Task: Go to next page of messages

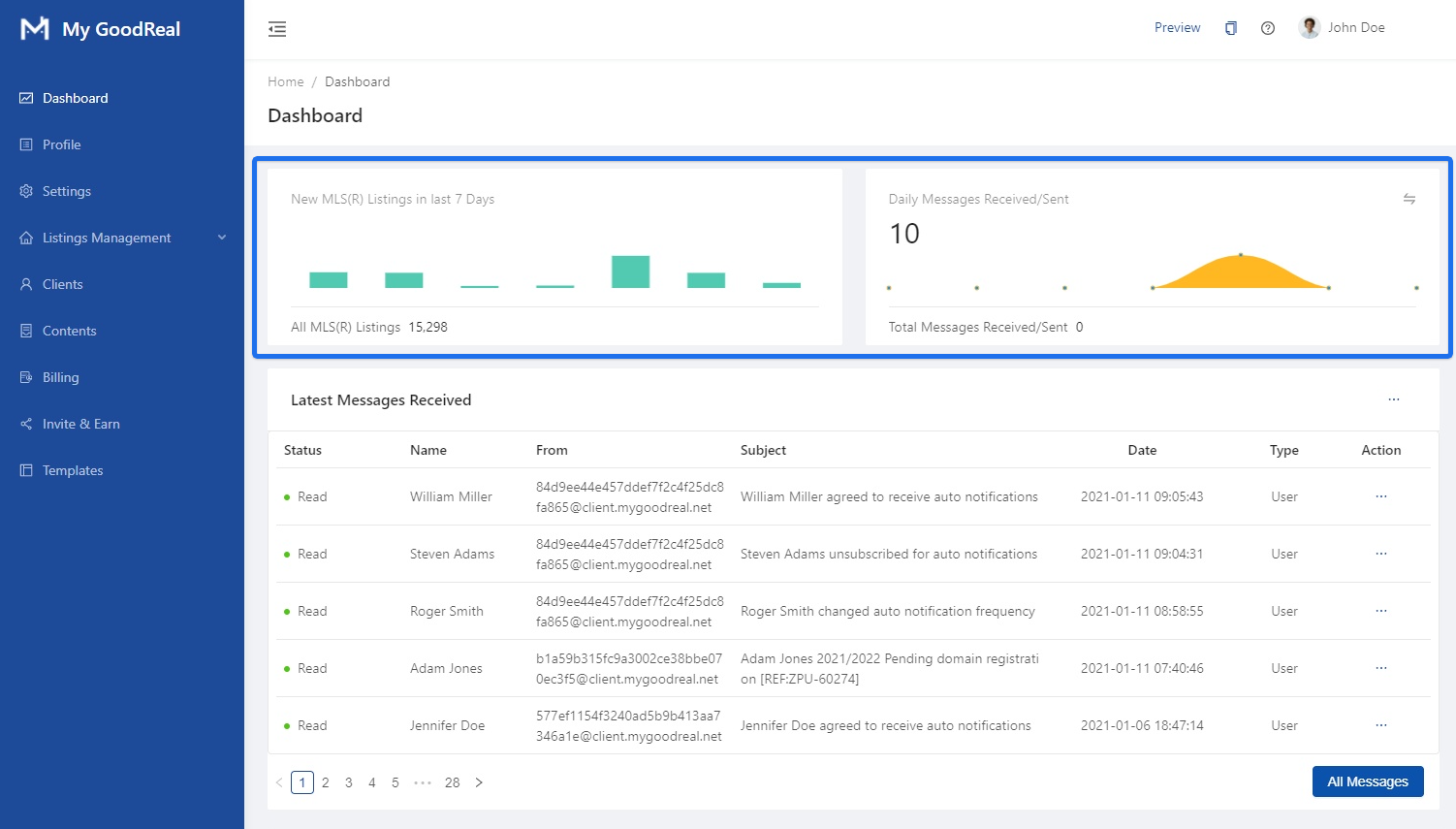Action: pos(479,782)
